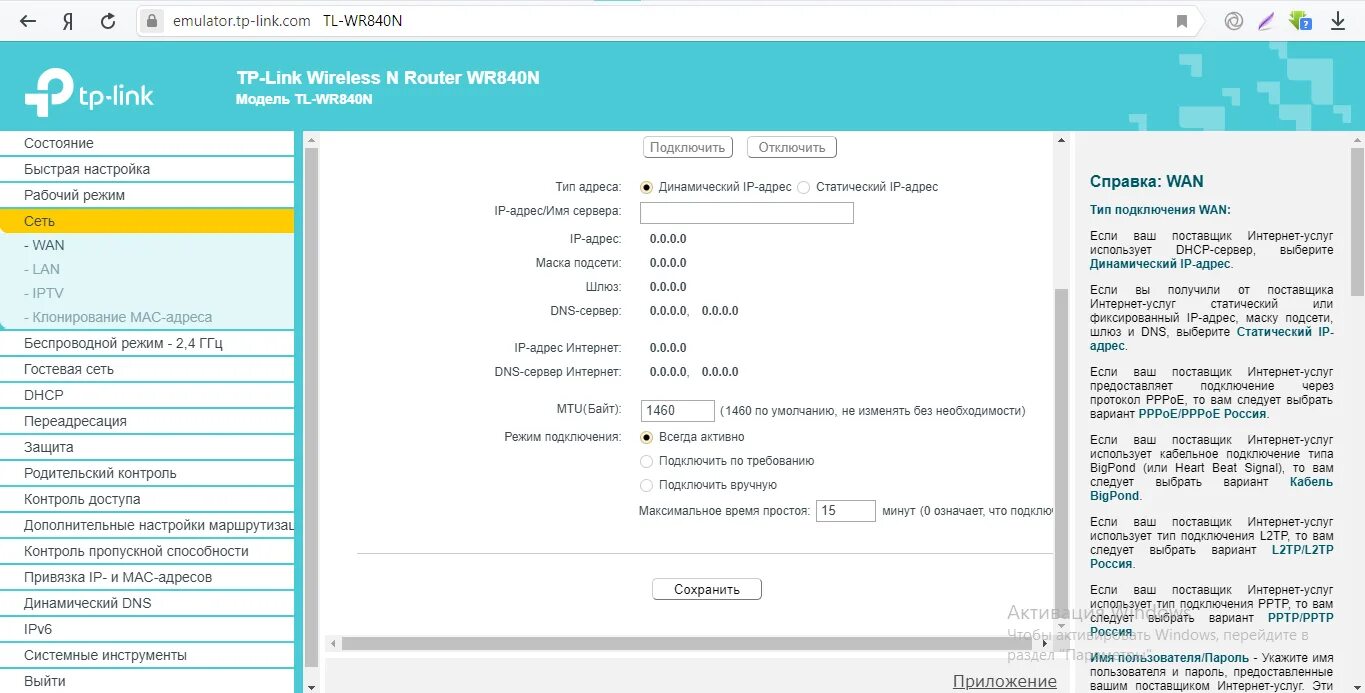Click the 'Отключить' button

[x=791, y=147]
